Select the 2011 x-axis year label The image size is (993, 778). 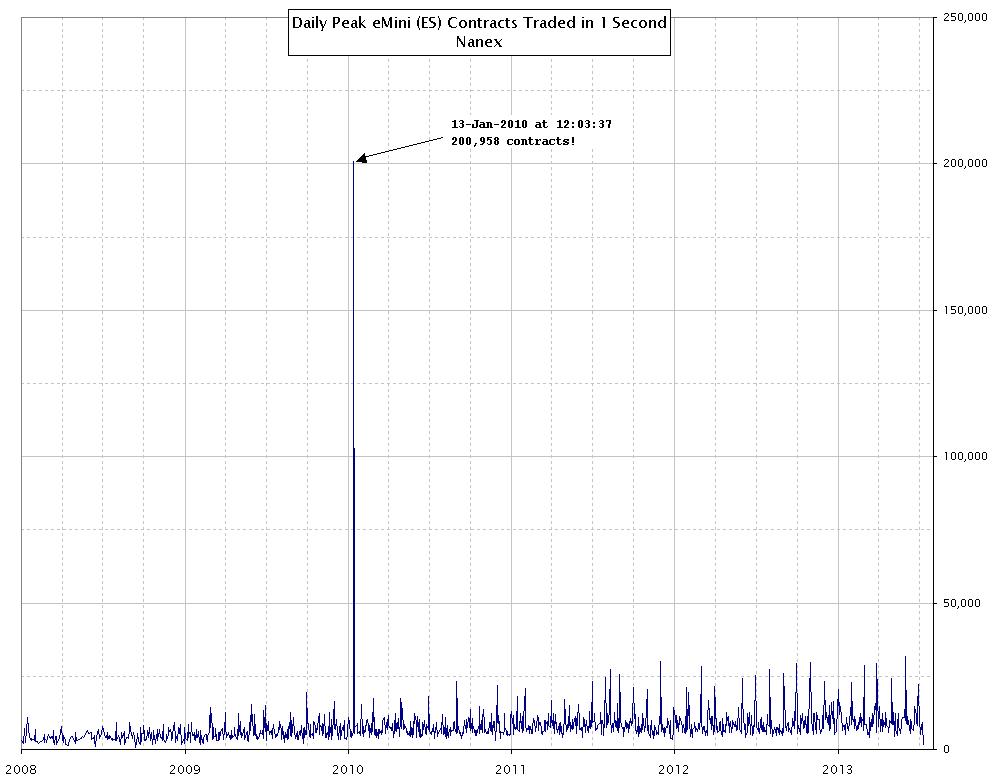[x=511, y=769]
